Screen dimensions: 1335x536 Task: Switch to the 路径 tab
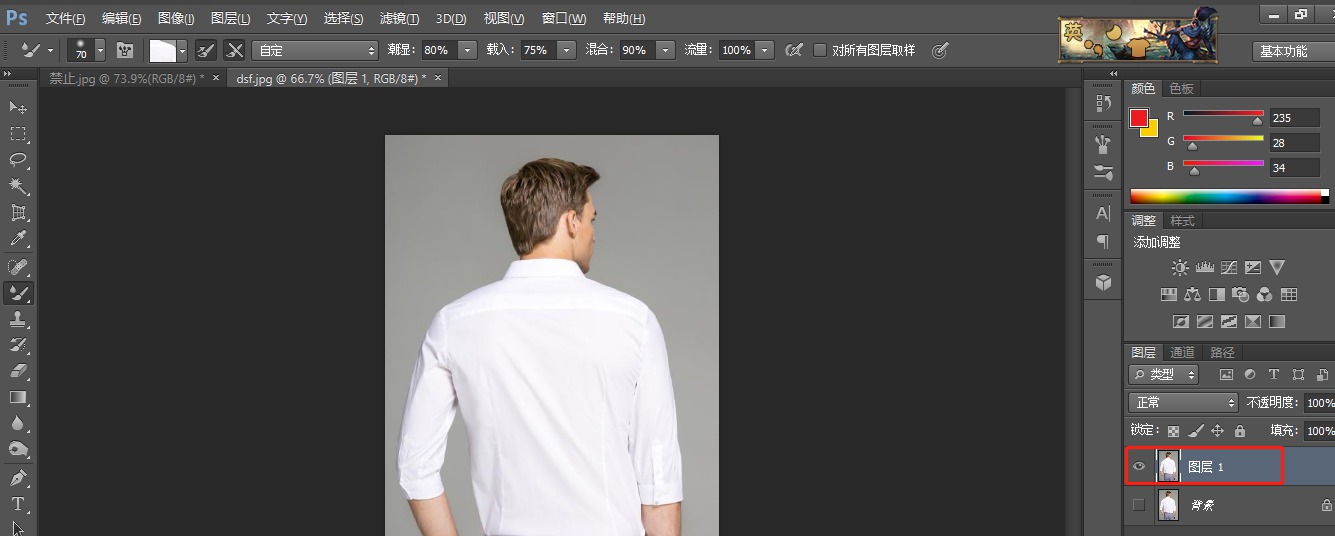[1222, 352]
